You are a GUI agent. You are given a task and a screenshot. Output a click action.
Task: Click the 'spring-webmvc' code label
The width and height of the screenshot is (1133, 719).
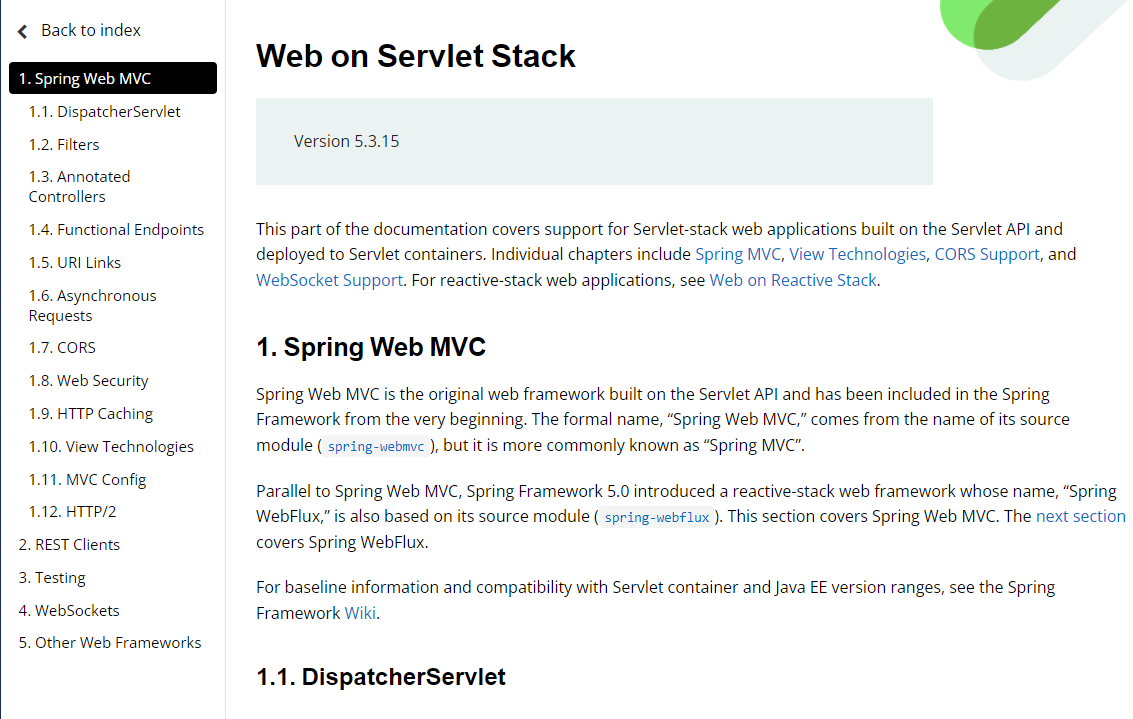(x=376, y=447)
